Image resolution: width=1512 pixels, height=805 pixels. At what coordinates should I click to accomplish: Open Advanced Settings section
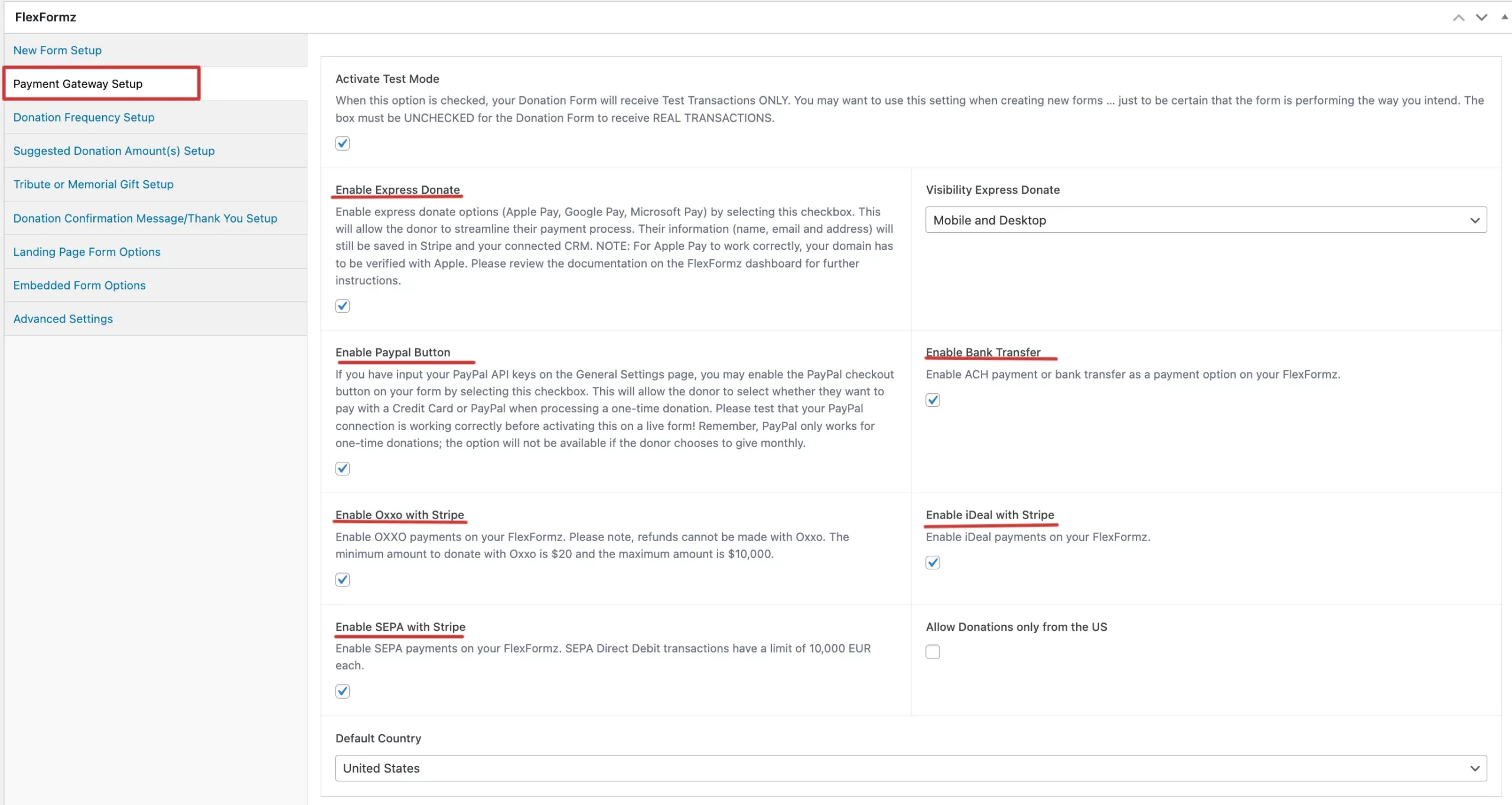63,319
